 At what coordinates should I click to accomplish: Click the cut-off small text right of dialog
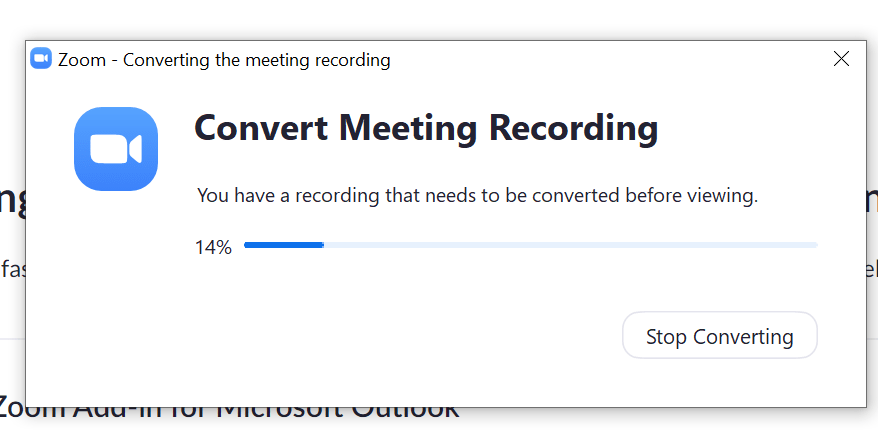871,268
